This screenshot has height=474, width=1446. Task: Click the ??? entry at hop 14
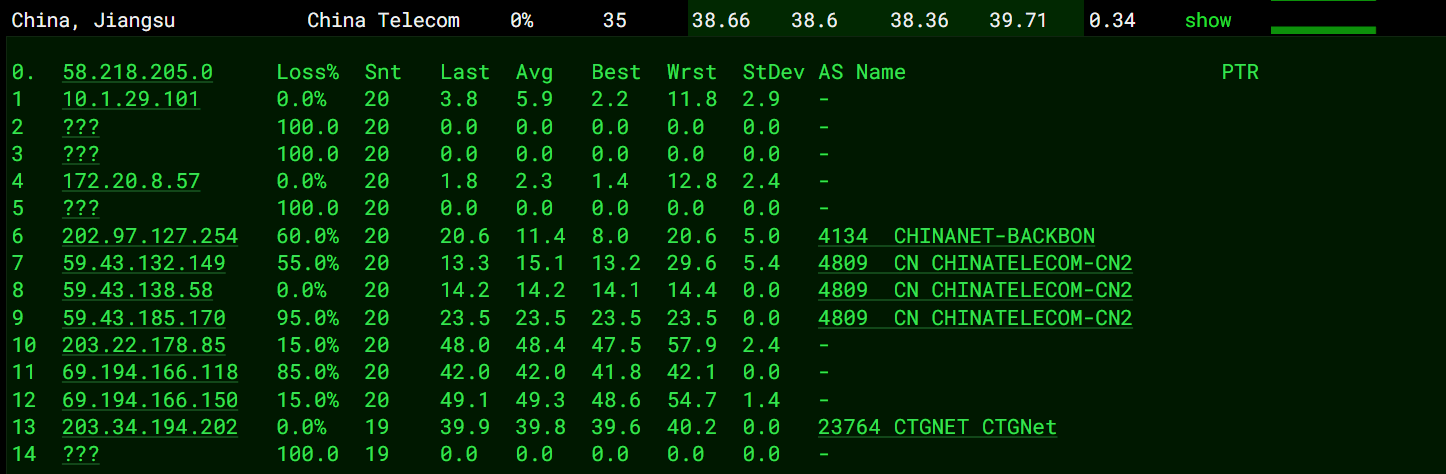(x=81, y=454)
